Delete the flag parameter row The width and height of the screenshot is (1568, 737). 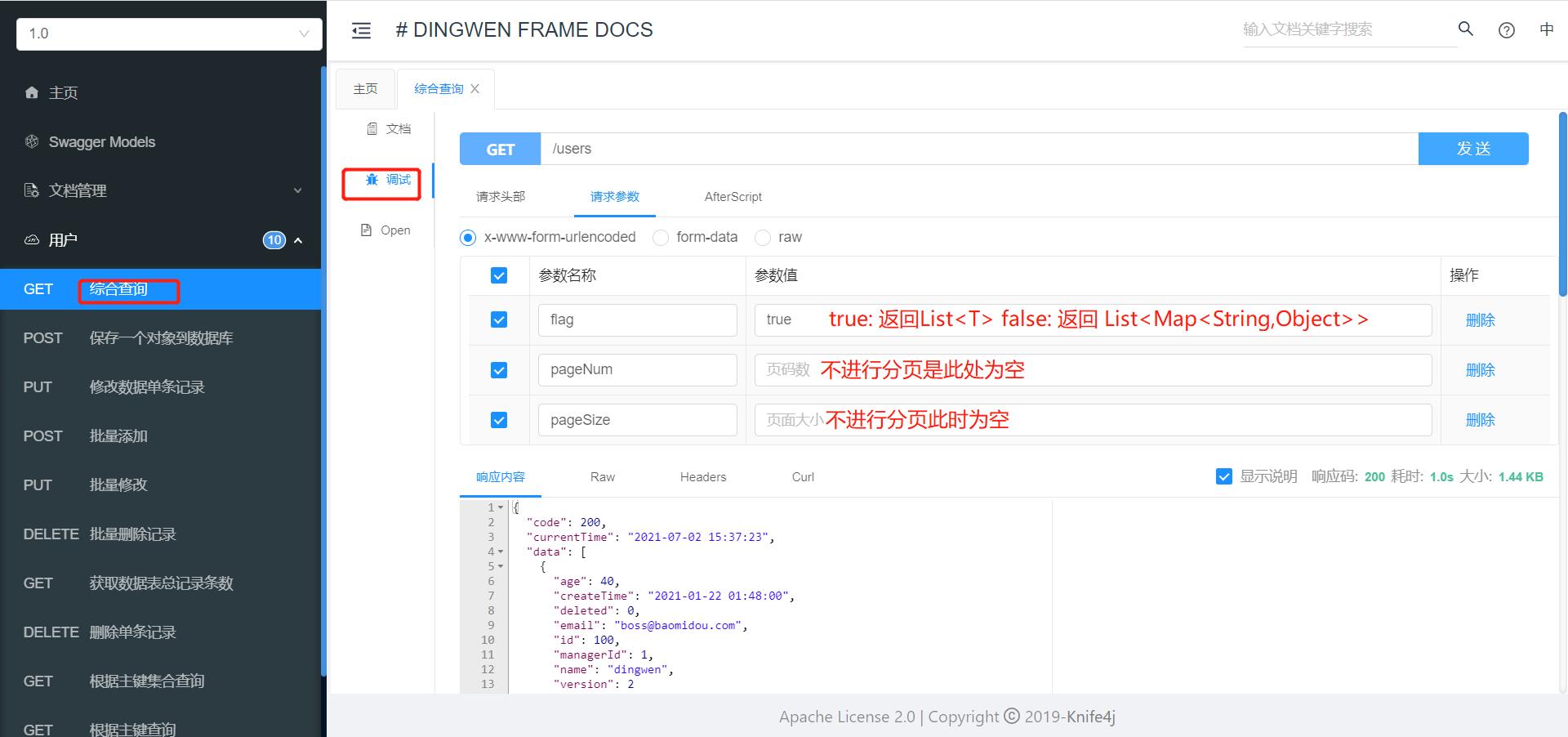(x=1480, y=320)
